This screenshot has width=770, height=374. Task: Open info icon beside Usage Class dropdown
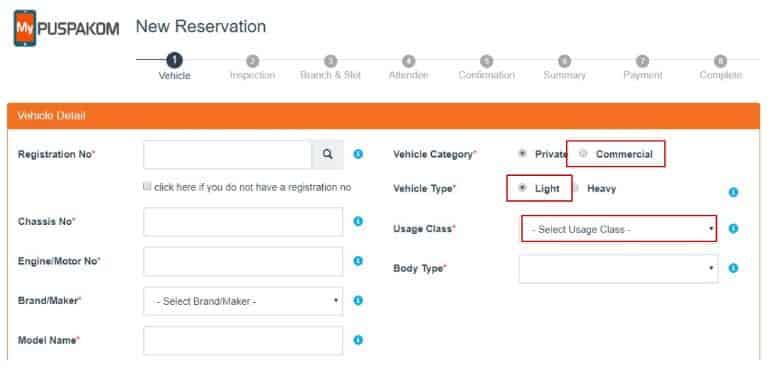(x=733, y=229)
